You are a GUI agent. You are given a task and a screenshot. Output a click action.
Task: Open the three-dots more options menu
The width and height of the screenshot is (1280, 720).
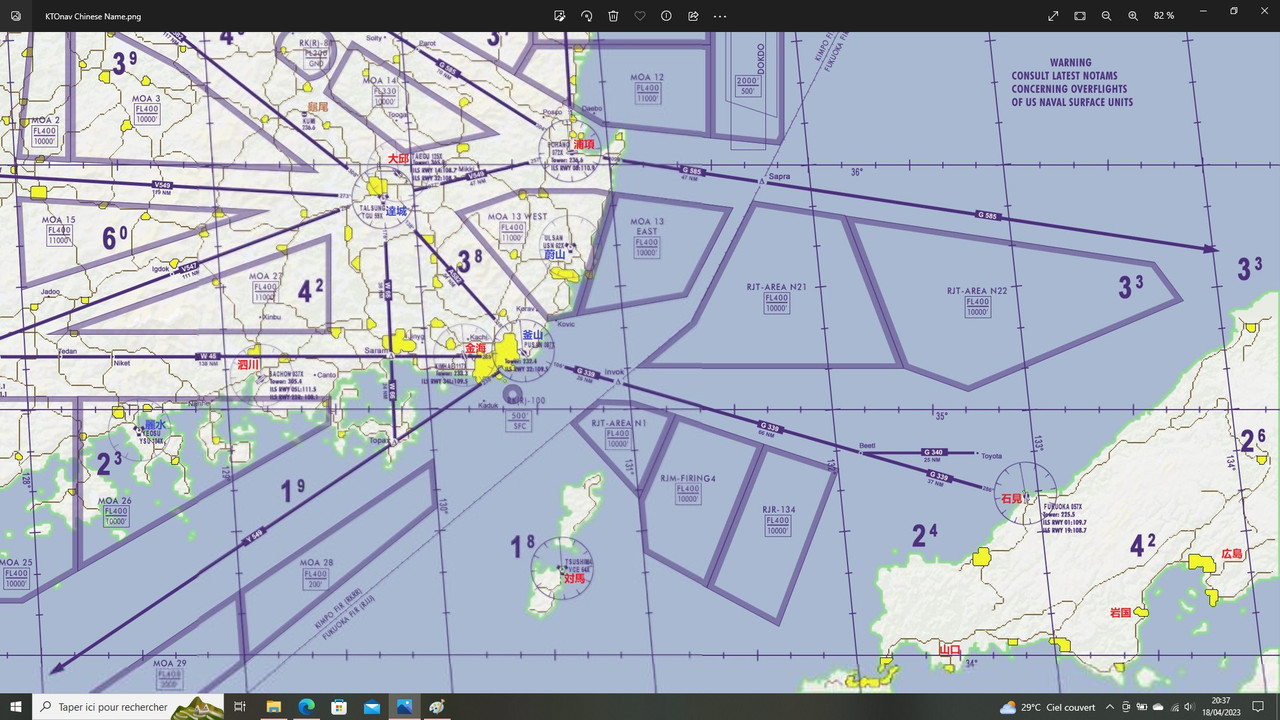720,16
